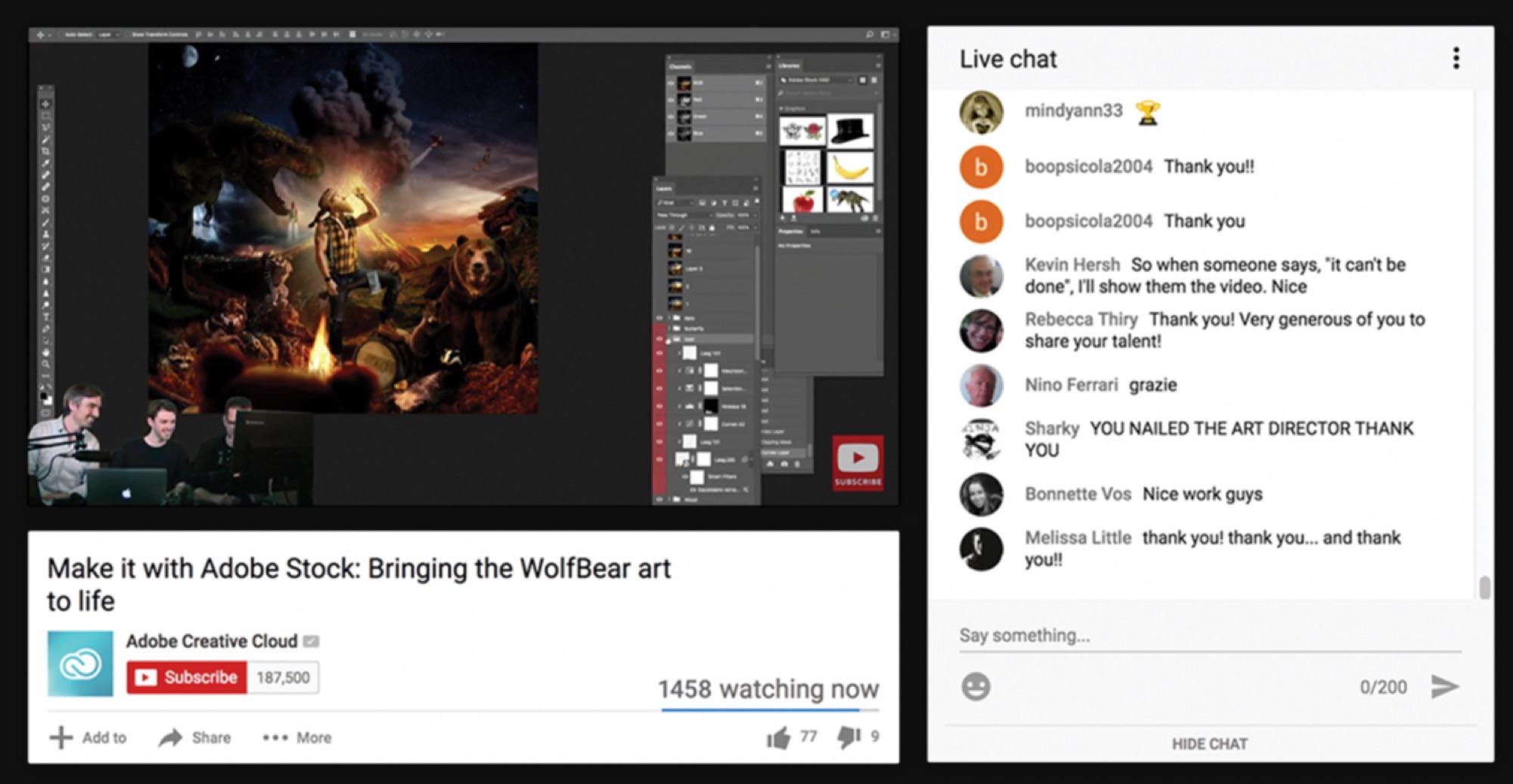1513x784 pixels.
Task: Toggle visibility of the Blue channel
Action: coord(671,134)
